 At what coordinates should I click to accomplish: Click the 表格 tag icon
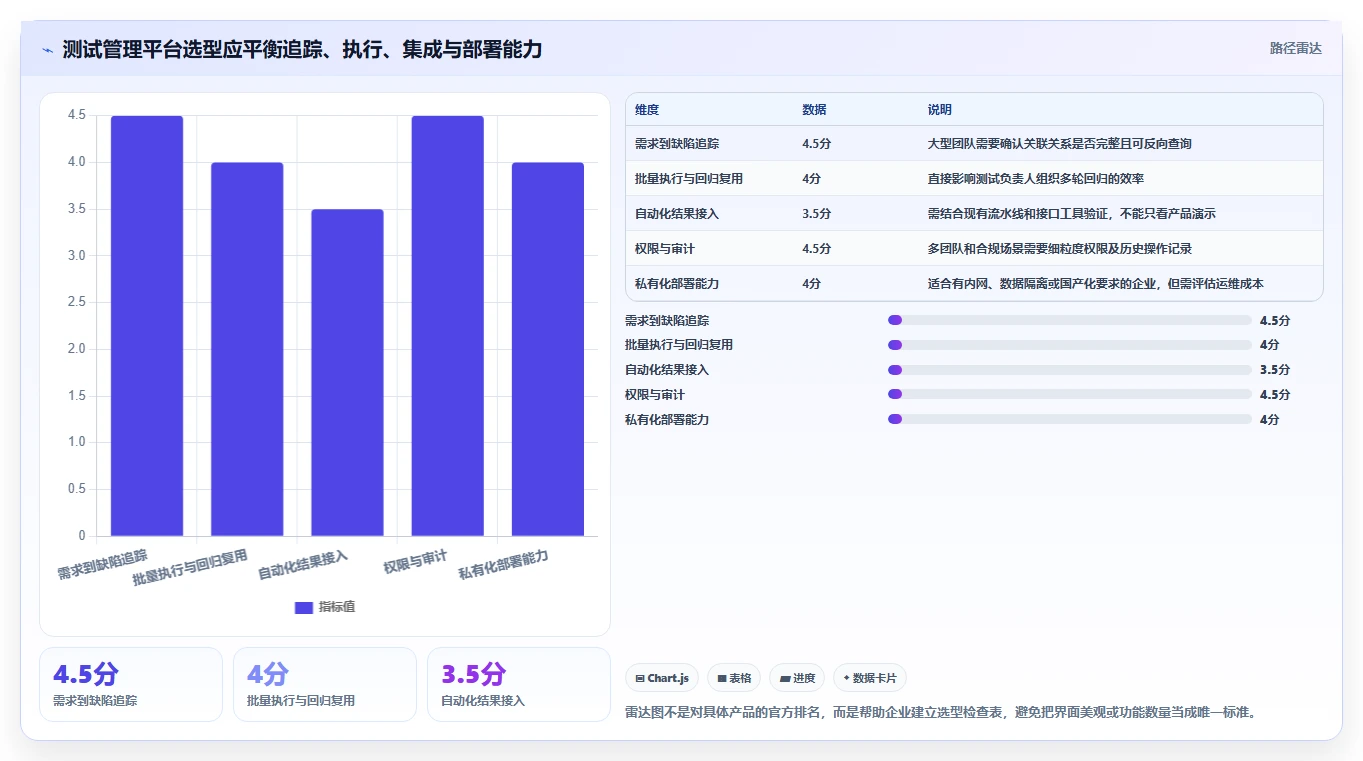[x=722, y=678]
